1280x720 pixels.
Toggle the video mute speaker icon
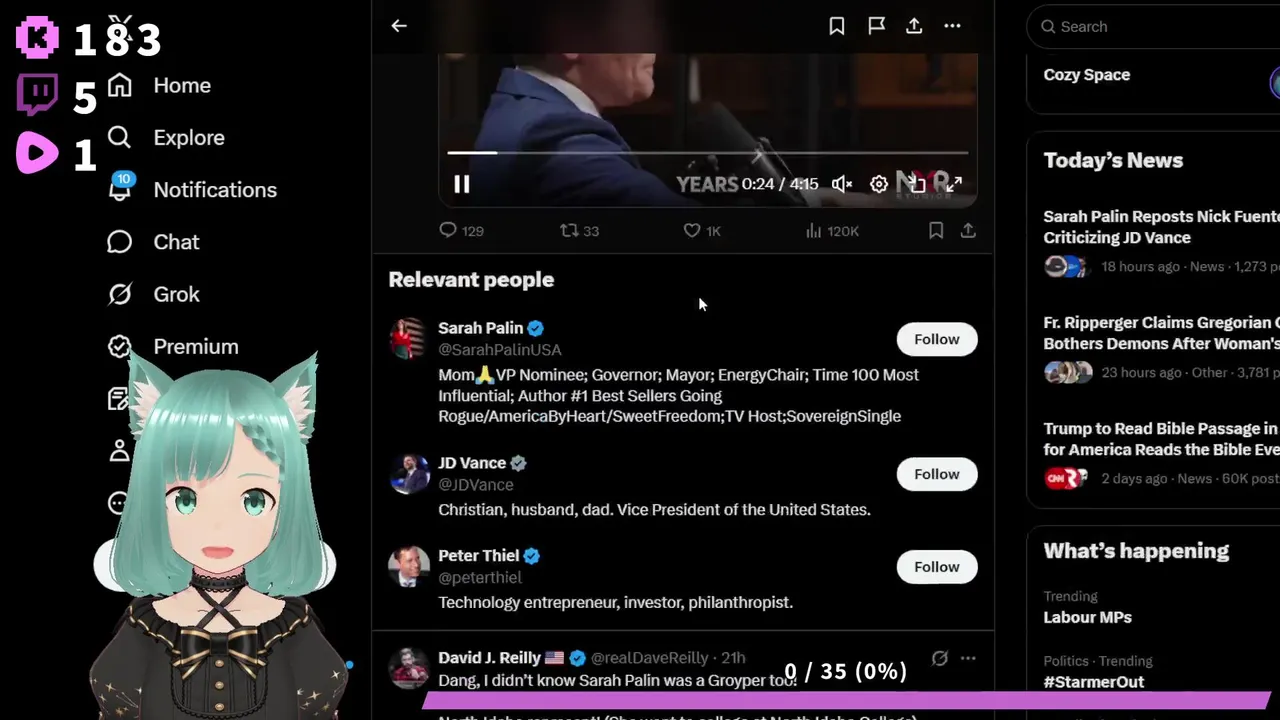click(842, 184)
